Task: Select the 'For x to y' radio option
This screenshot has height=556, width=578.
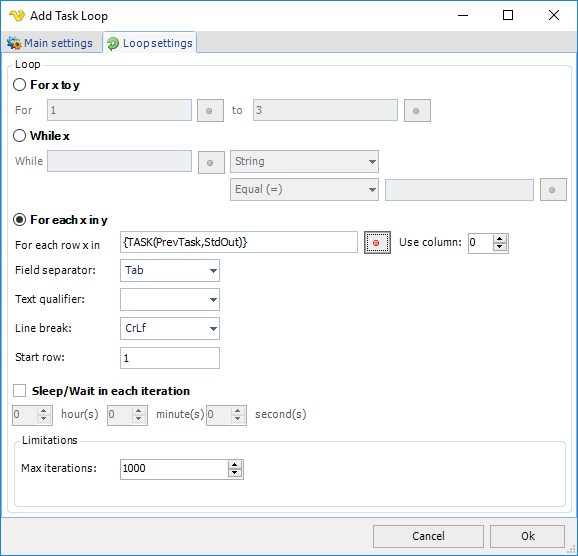Action: pos(20,85)
